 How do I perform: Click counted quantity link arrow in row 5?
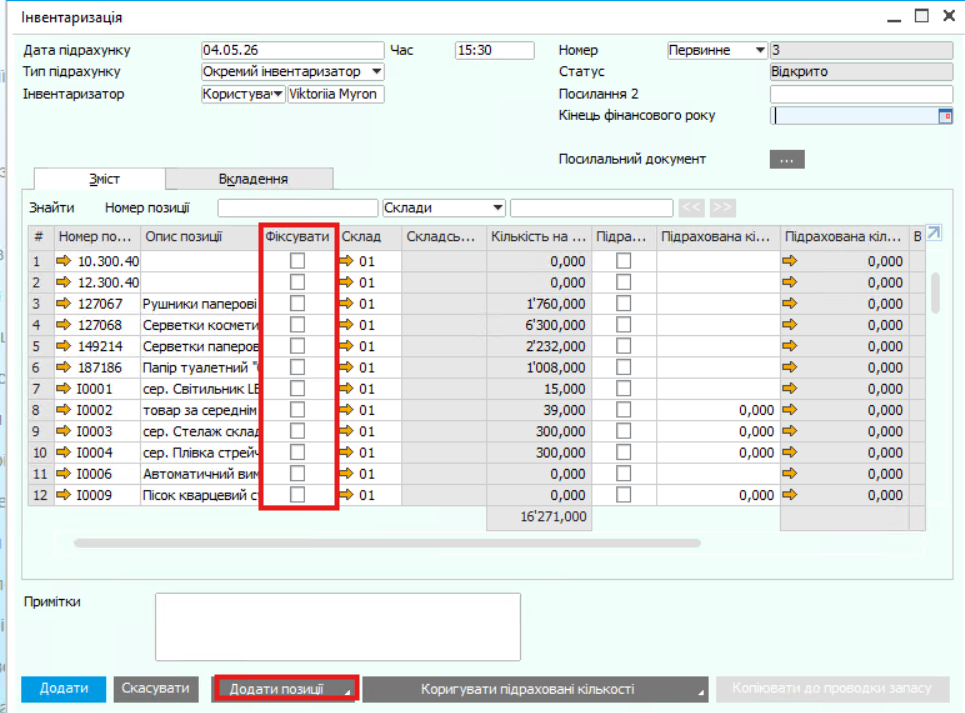coord(790,346)
